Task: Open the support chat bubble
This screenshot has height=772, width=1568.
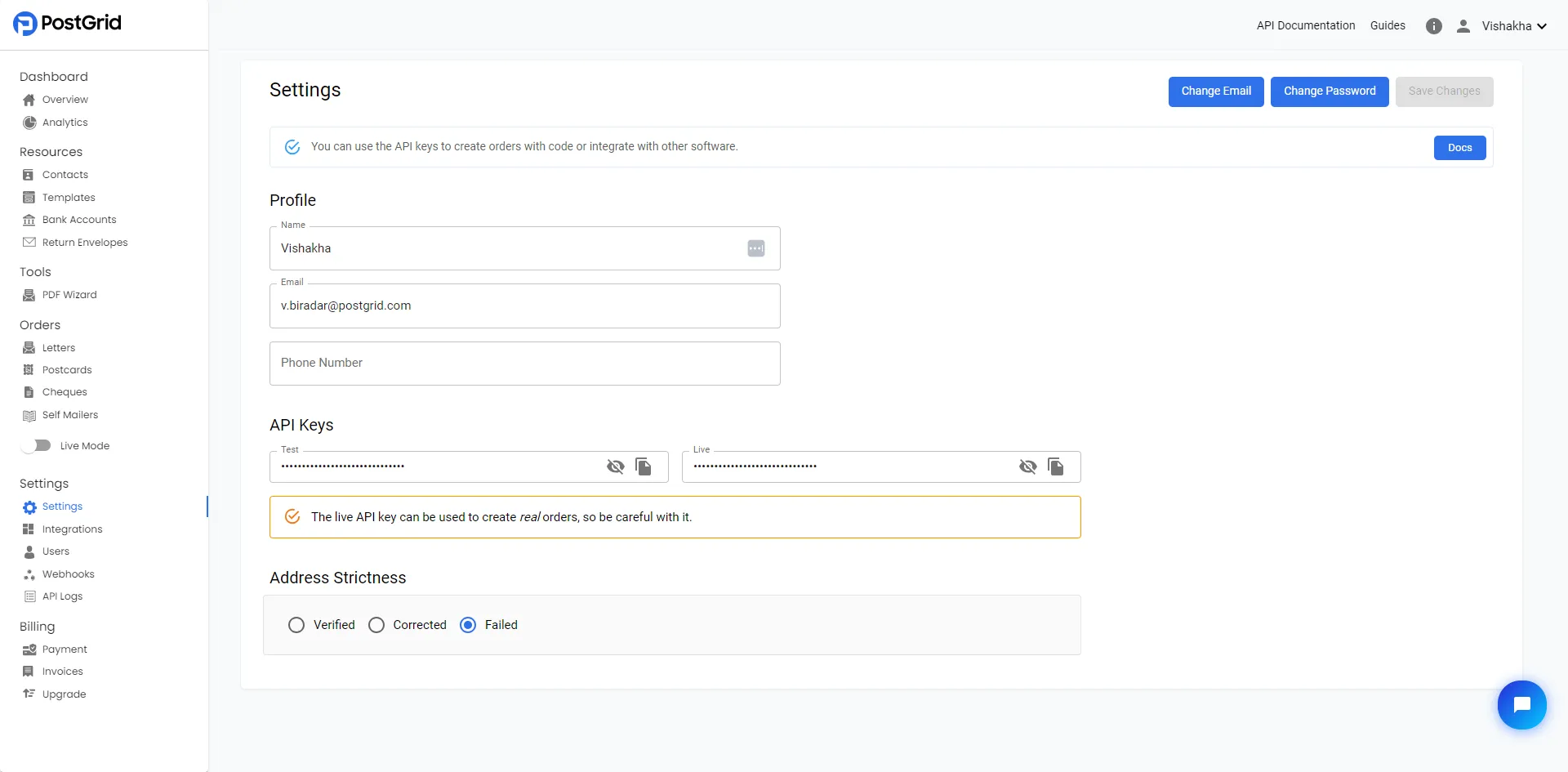Action: pyautogui.click(x=1521, y=704)
